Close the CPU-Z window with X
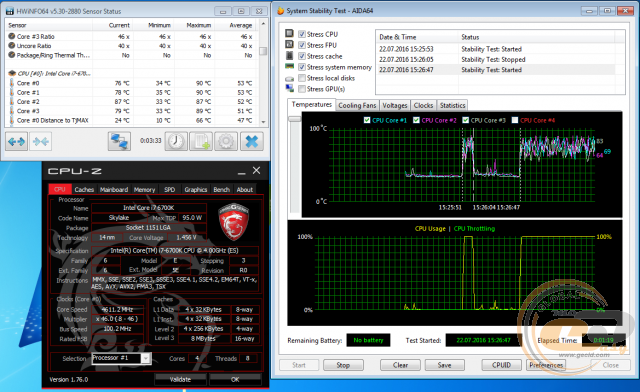 (x=256, y=170)
